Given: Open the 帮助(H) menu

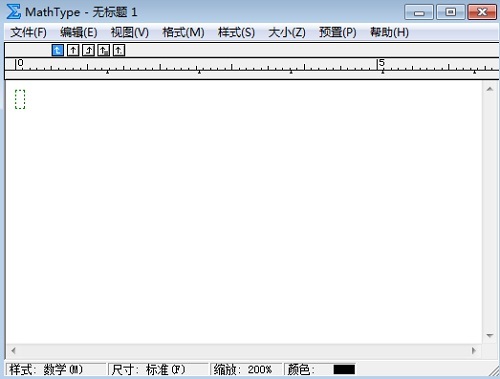Looking at the screenshot, I should [x=389, y=32].
